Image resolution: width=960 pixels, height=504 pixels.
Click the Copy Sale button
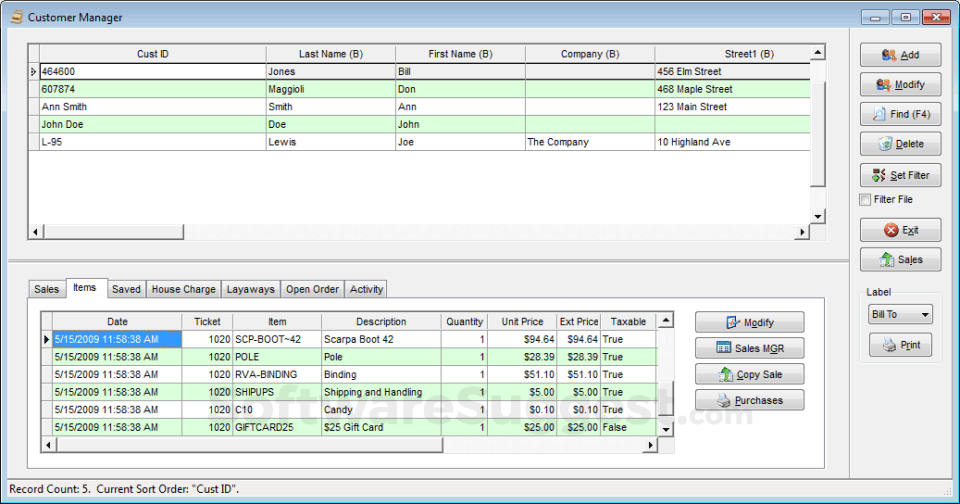coord(749,374)
